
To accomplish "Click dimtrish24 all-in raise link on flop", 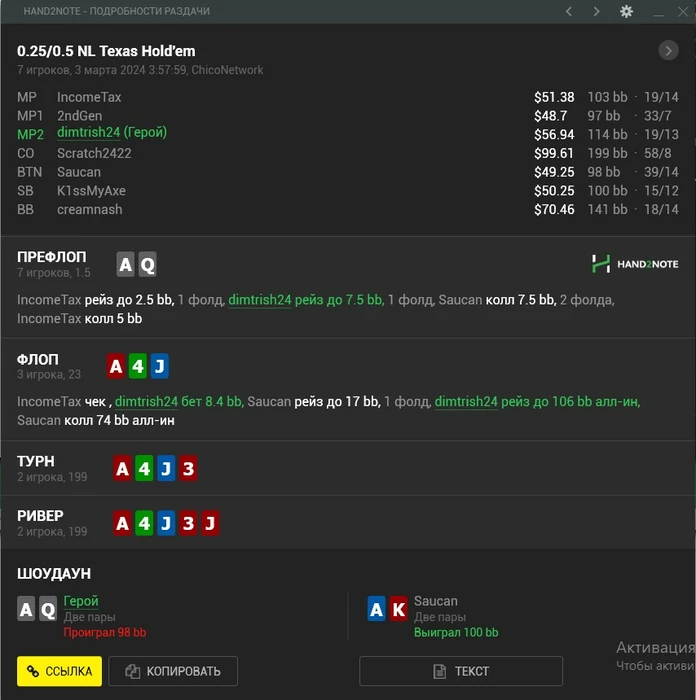I will 538,401.
